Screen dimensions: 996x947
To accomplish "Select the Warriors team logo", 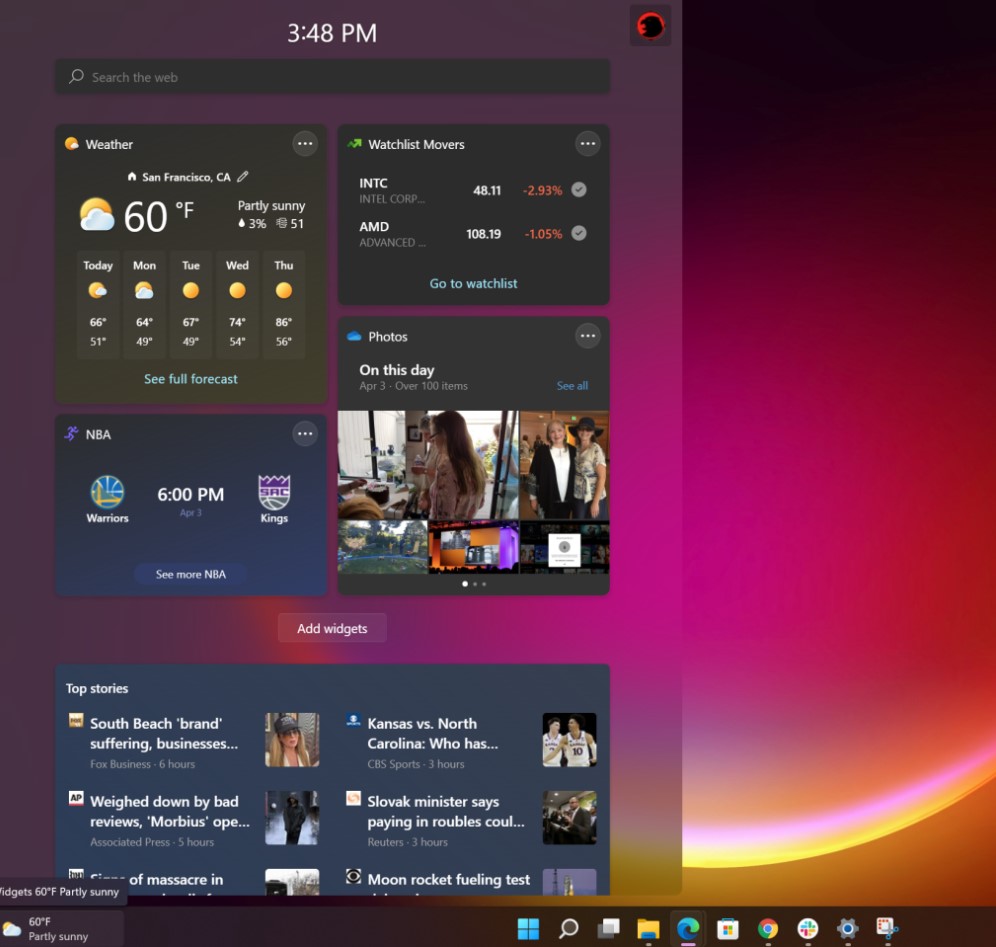I will 107,492.
